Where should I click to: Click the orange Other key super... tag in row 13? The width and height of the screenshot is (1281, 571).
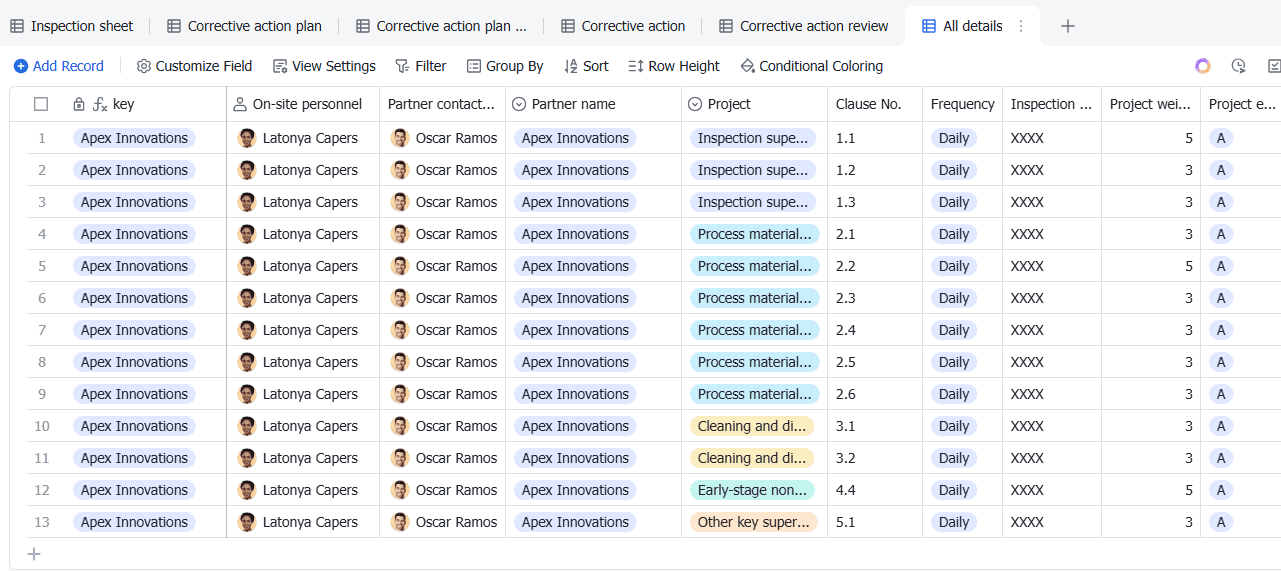[x=753, y=522]
